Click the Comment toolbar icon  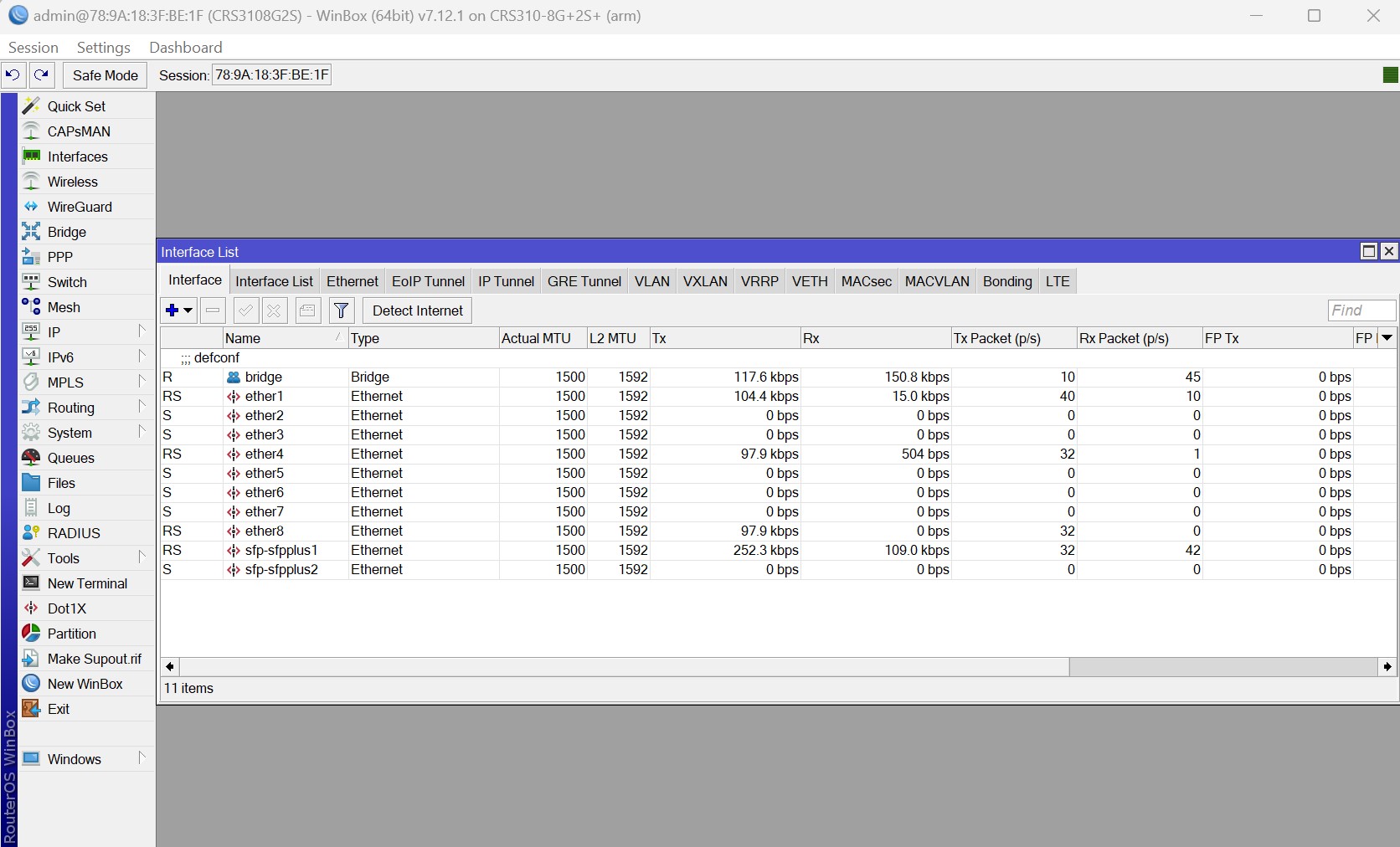click(307, 311)
